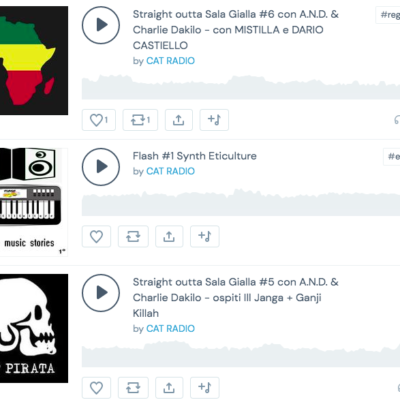Image resolution: width=400 pixels, height=400 pixels.
Task: Repost the Sala Gialla #6 show
Action: pos(140,120)
